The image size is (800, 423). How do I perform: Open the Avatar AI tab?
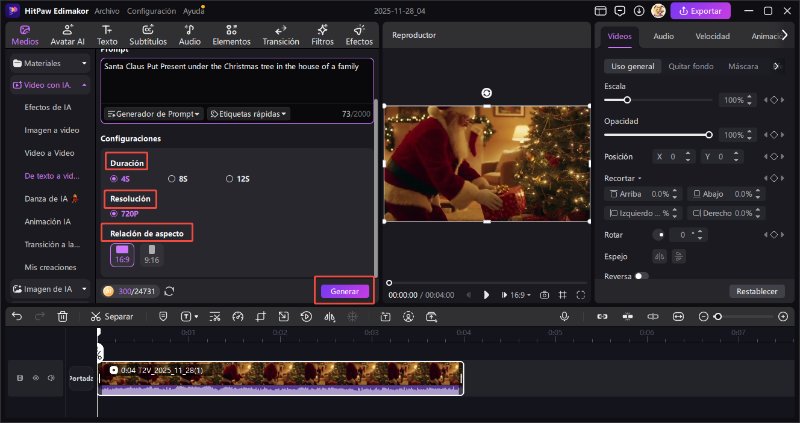(x=67, y=35)
